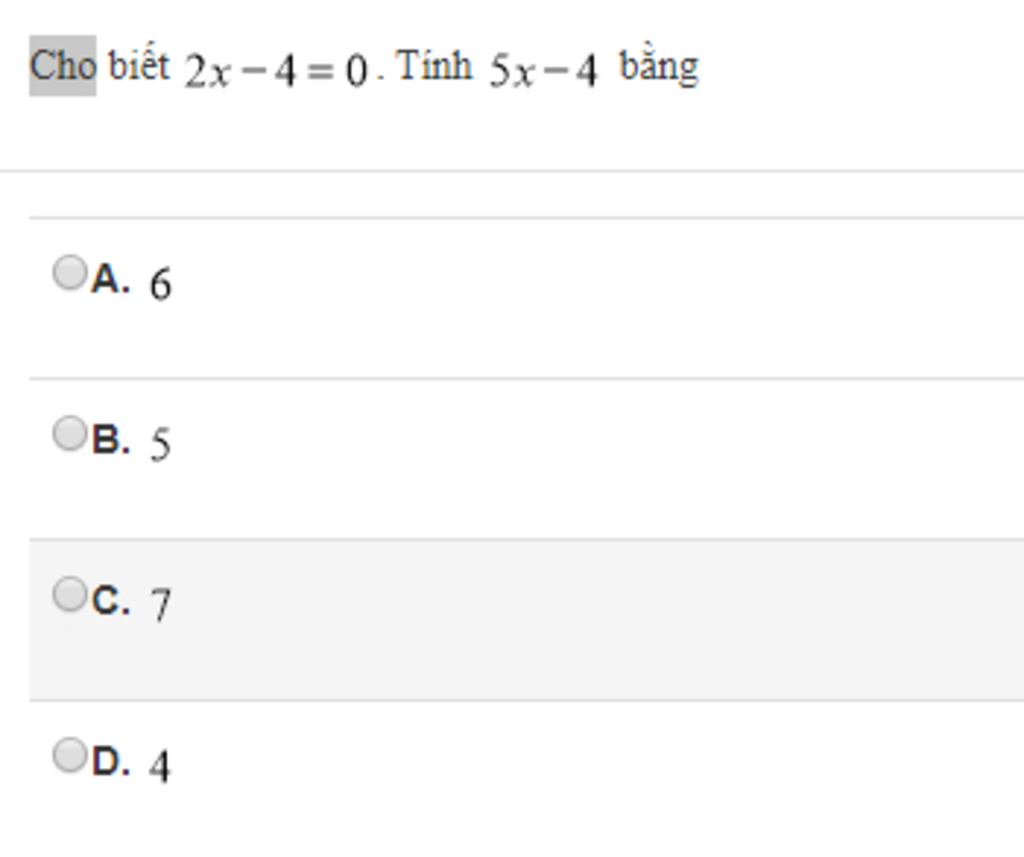
Task: Click the bold "B." option label
Action: pyautogui.click(x=110, y=440)
